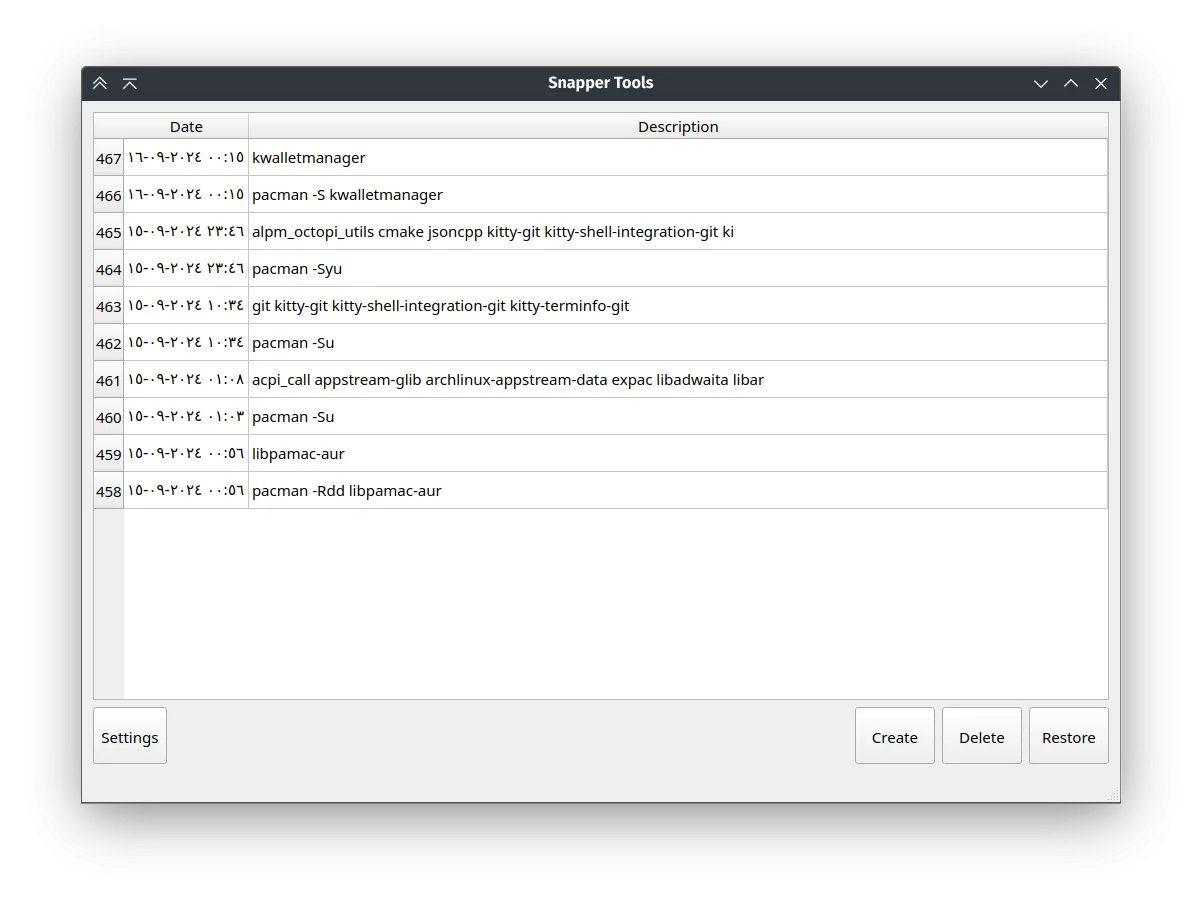Viewport: 1204px width, 901px height.
Task: Minimize the Snapper Tools window
Action: coord(1041,84)
